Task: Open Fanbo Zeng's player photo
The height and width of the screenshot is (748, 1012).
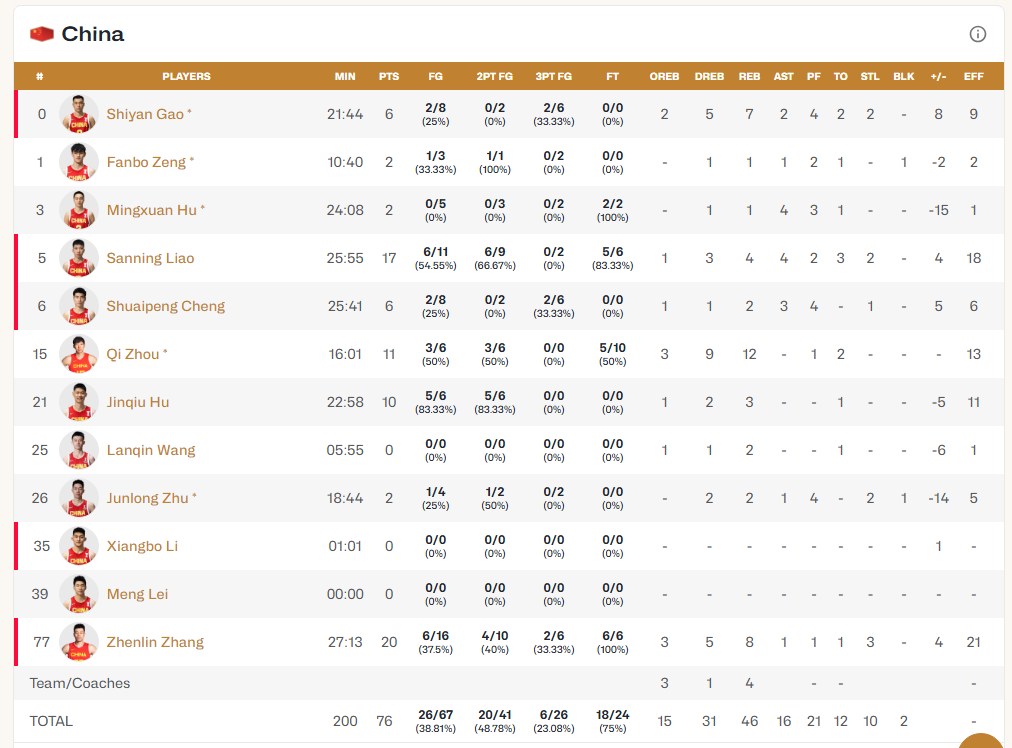Action: (79, 162)
